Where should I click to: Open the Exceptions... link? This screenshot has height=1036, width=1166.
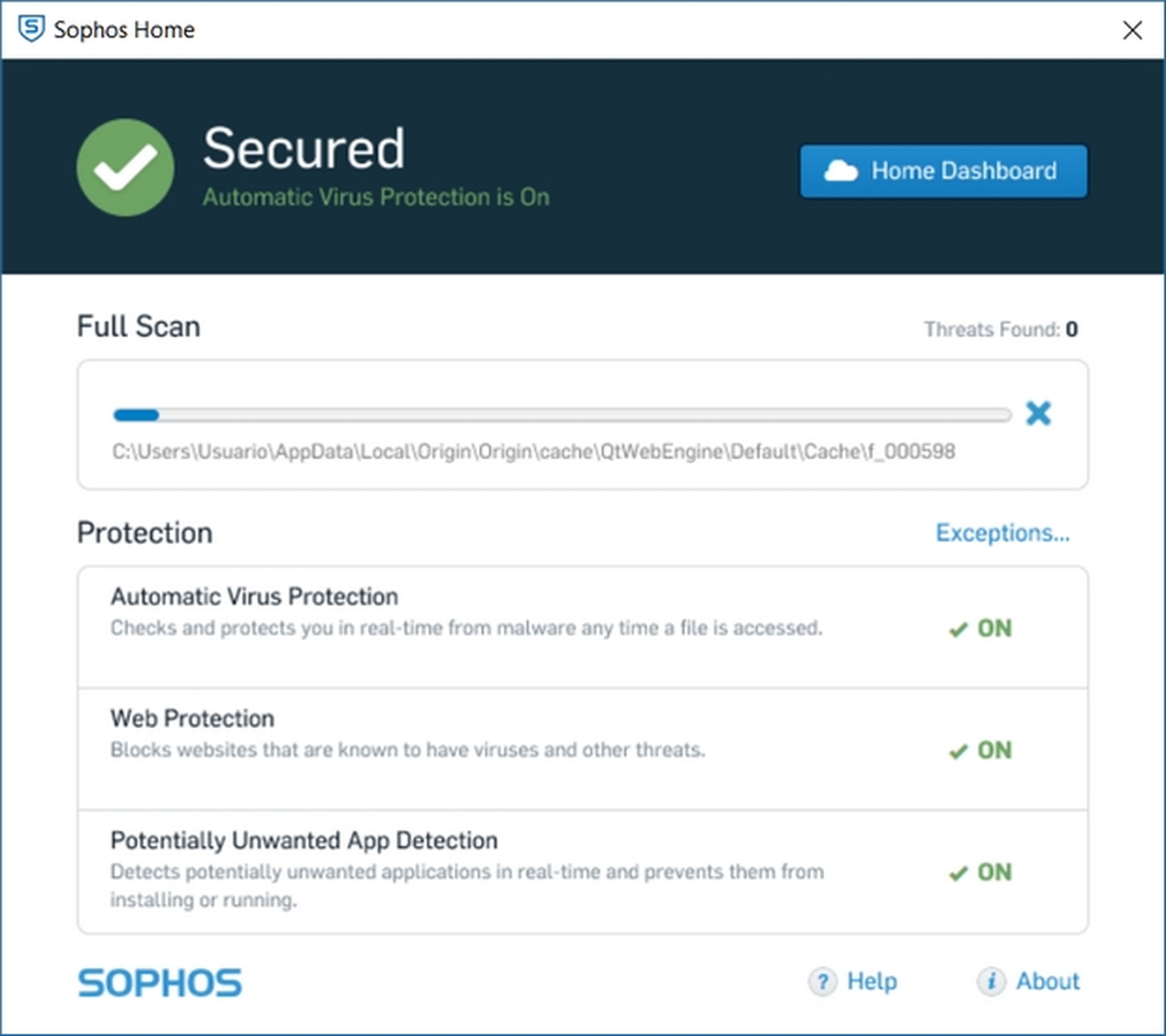tap(1002, 532)
